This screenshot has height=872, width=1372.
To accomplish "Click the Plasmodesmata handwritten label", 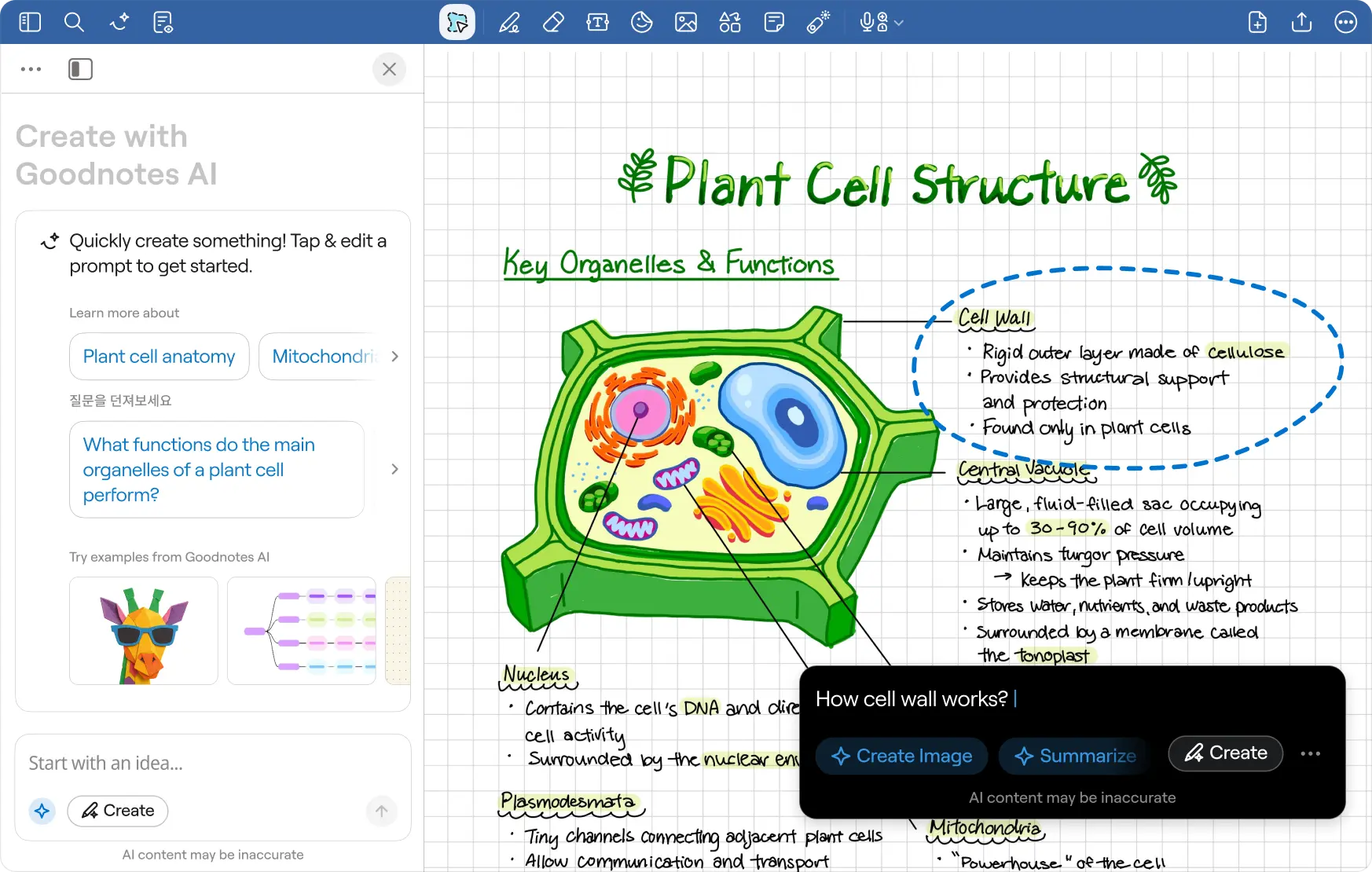I will coord(569,802).
